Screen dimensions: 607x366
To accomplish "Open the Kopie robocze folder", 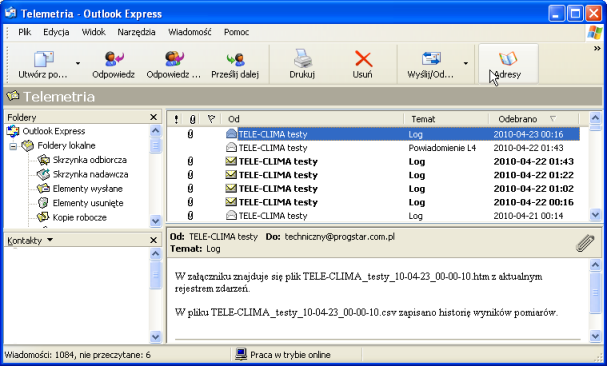I will click(x=79, y=217).
